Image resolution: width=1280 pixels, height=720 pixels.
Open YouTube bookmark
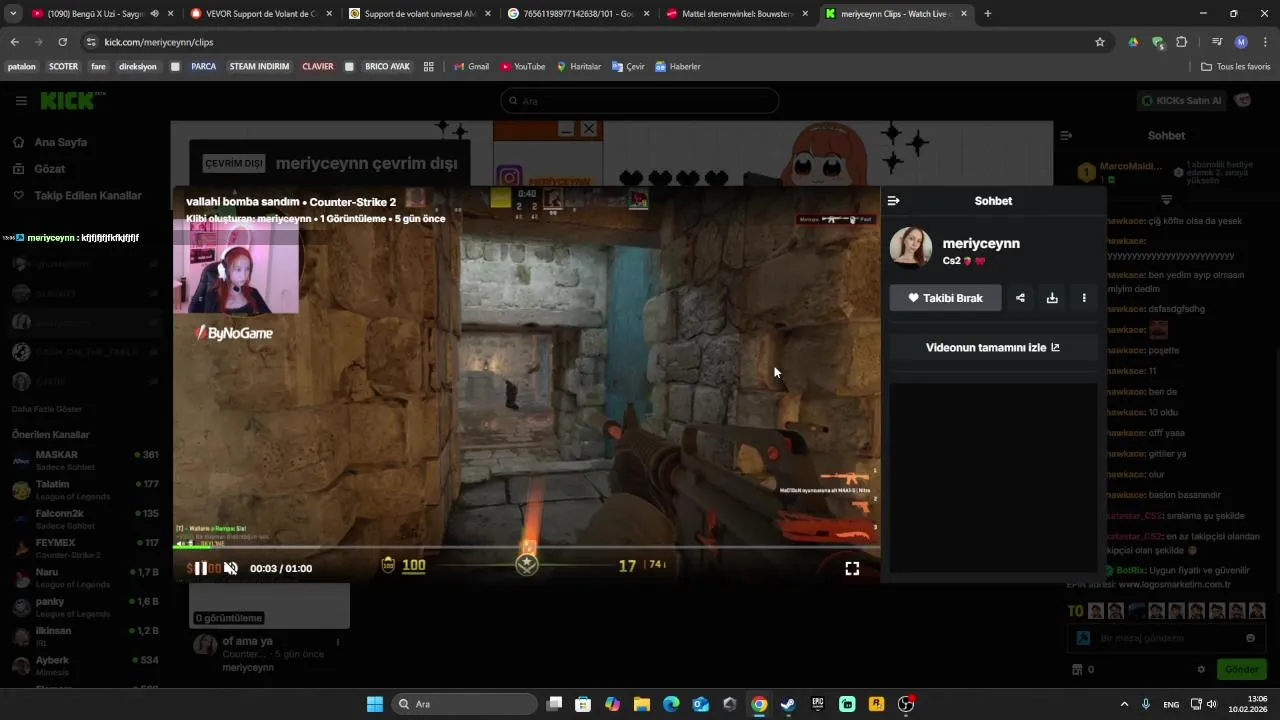point(523,67)
